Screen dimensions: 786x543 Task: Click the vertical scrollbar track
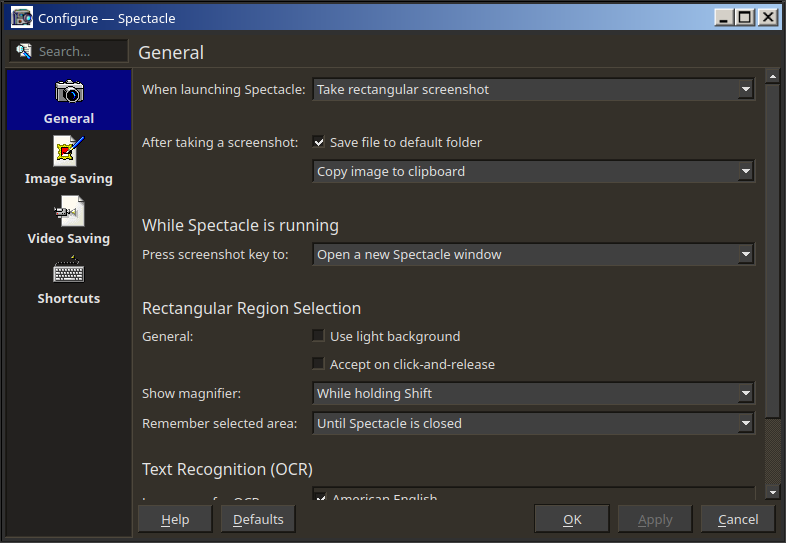(x=772, y=451)
